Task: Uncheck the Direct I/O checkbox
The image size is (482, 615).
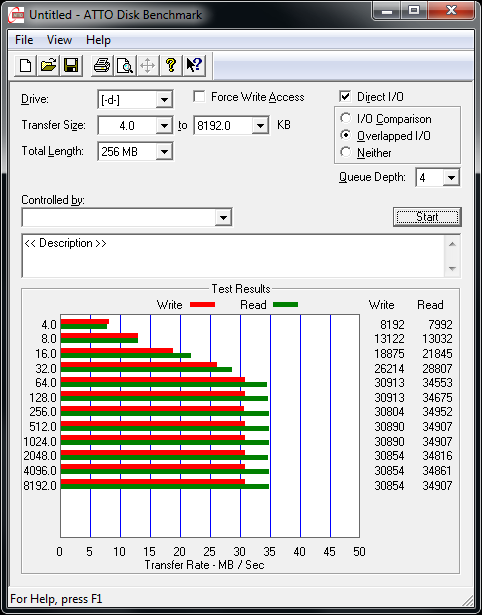Action: point(345,97)
